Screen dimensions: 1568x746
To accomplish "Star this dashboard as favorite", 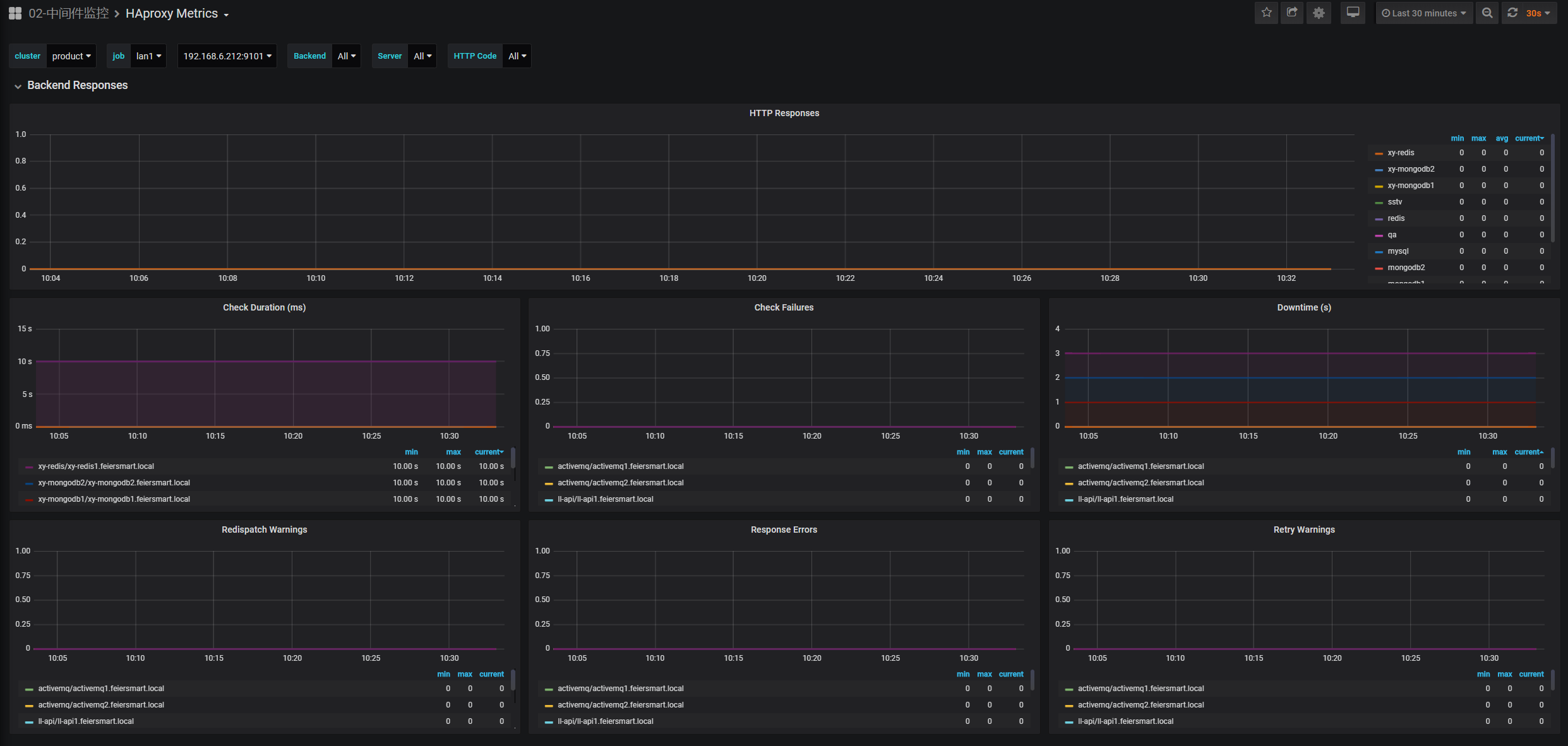I will [1266, 13].
